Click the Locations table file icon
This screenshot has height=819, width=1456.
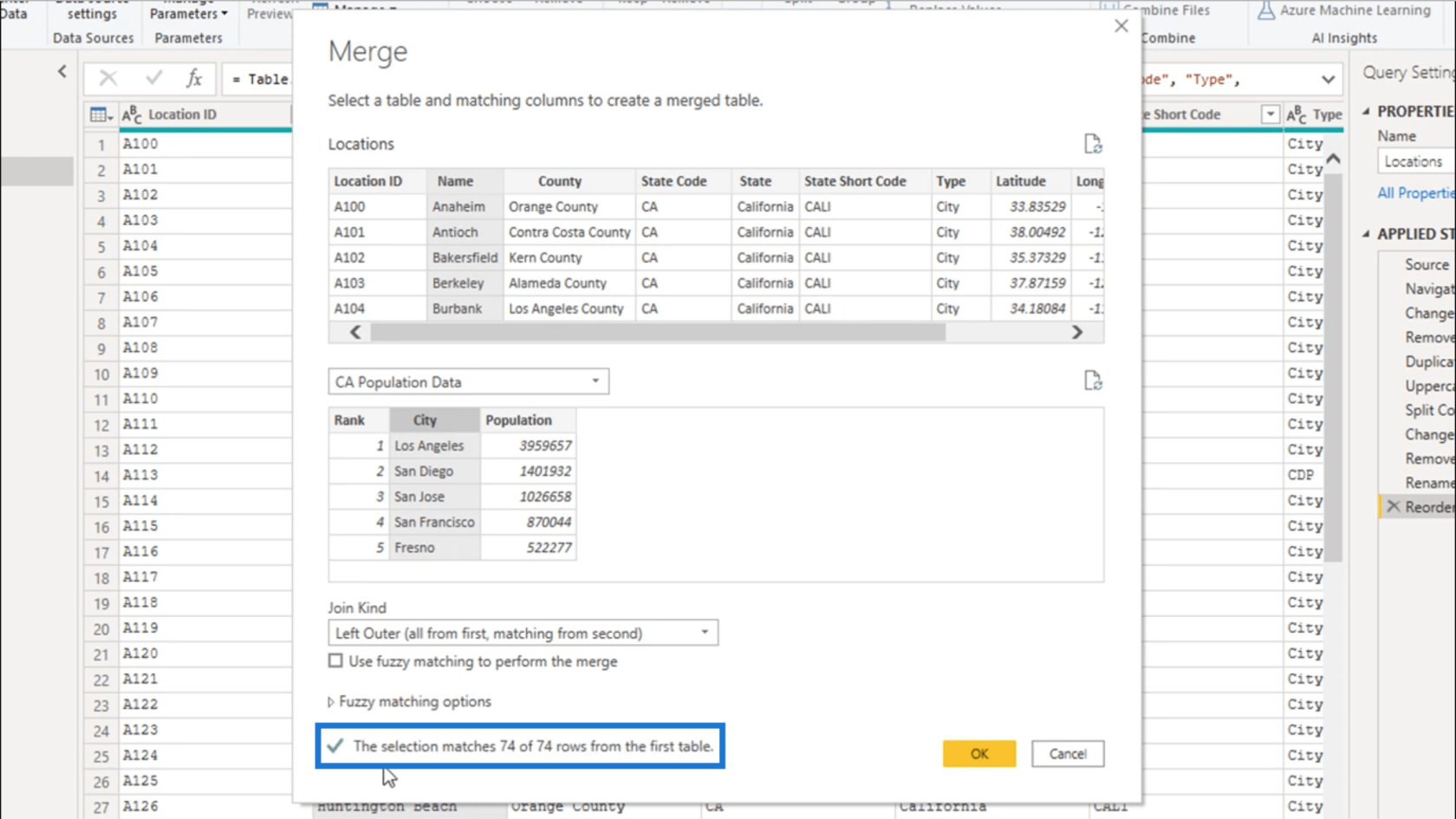click(x=1092, y=144)
